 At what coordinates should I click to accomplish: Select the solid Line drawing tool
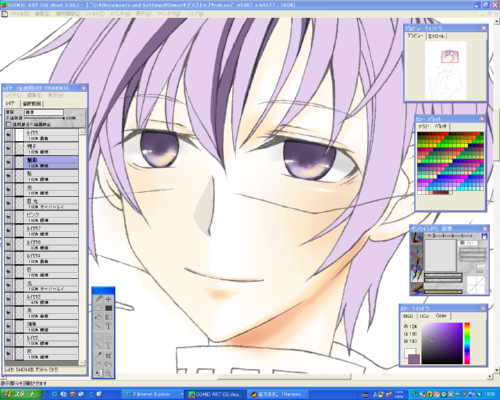[x=98, y=326]
